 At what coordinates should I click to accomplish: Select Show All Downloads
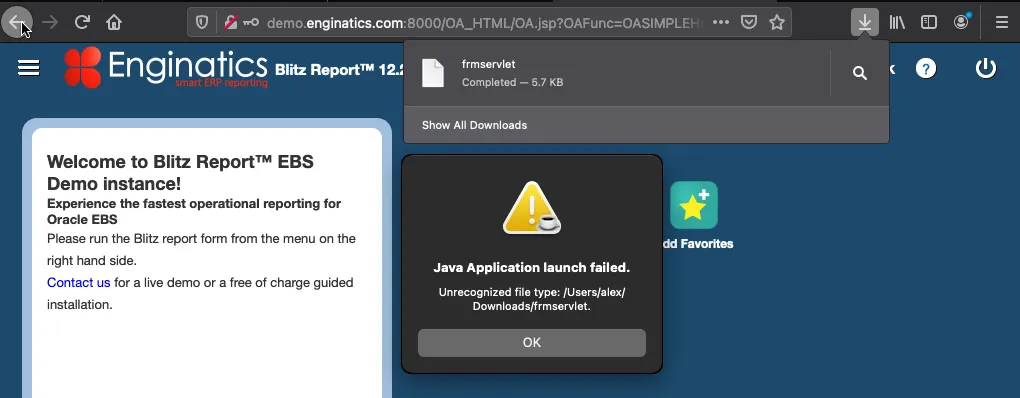pos(474,125)
